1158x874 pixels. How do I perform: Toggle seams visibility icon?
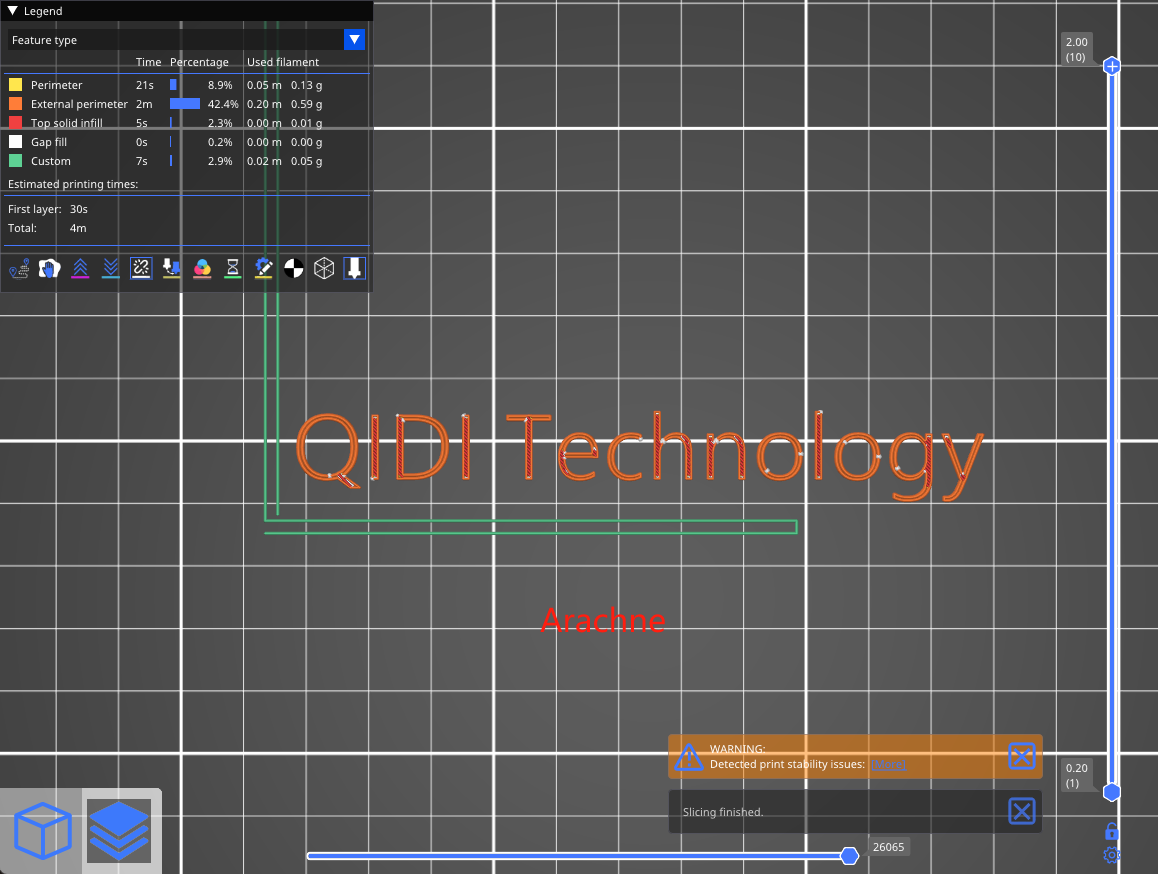click(141, 268)
